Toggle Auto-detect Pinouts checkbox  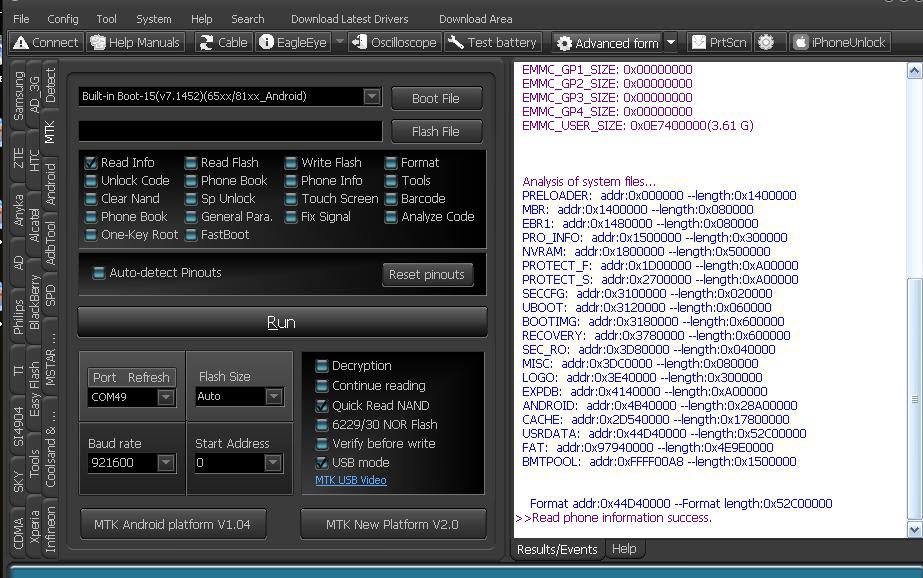tap(99, 273)
